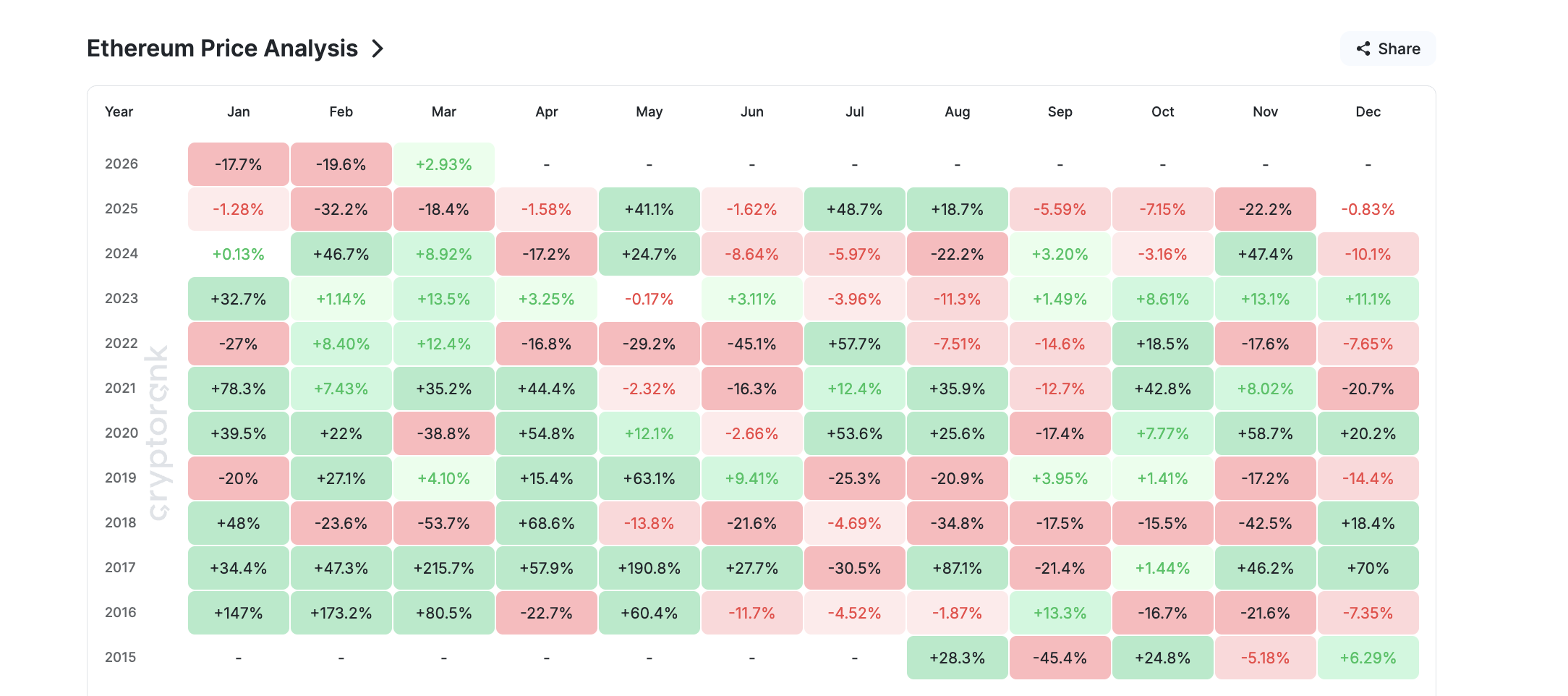This screenshot has height=696, width=1568.
Task: Select the -53.7% March 2018 cell
Action: 443,523
